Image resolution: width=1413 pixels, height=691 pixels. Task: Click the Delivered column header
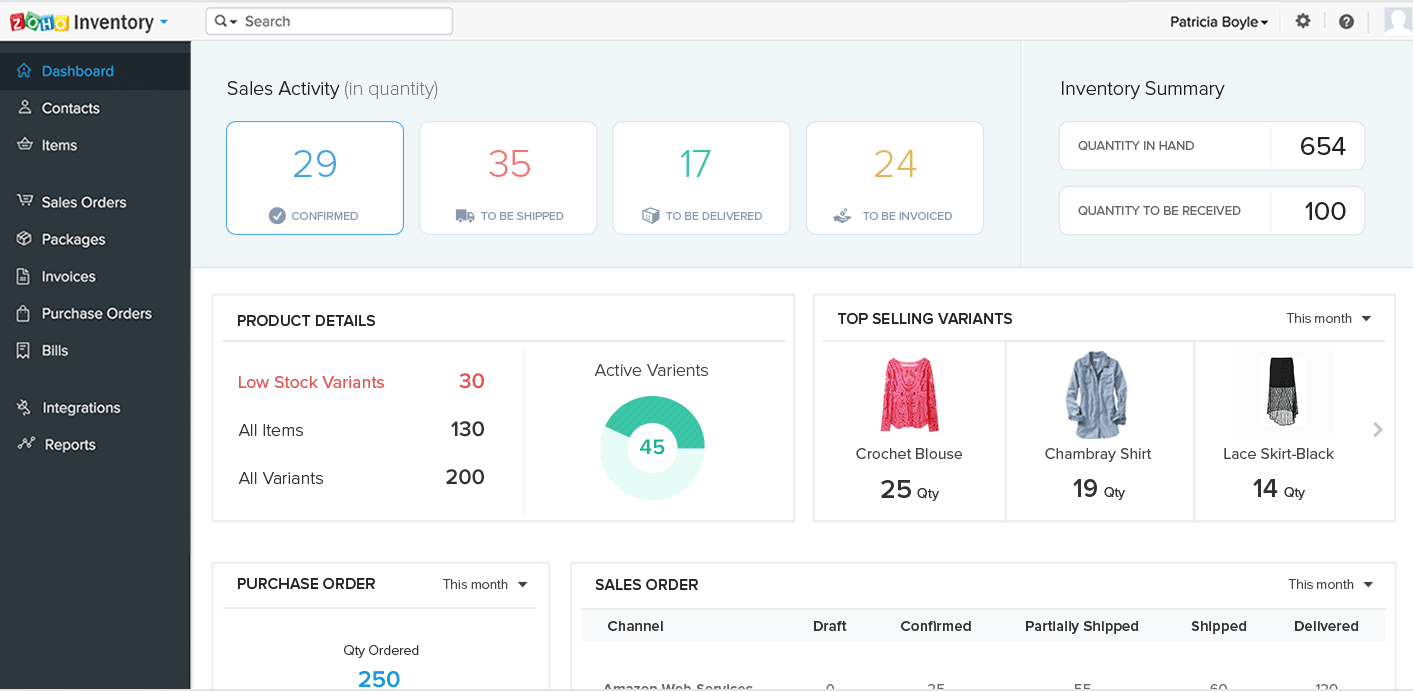tap(1326, 626)
